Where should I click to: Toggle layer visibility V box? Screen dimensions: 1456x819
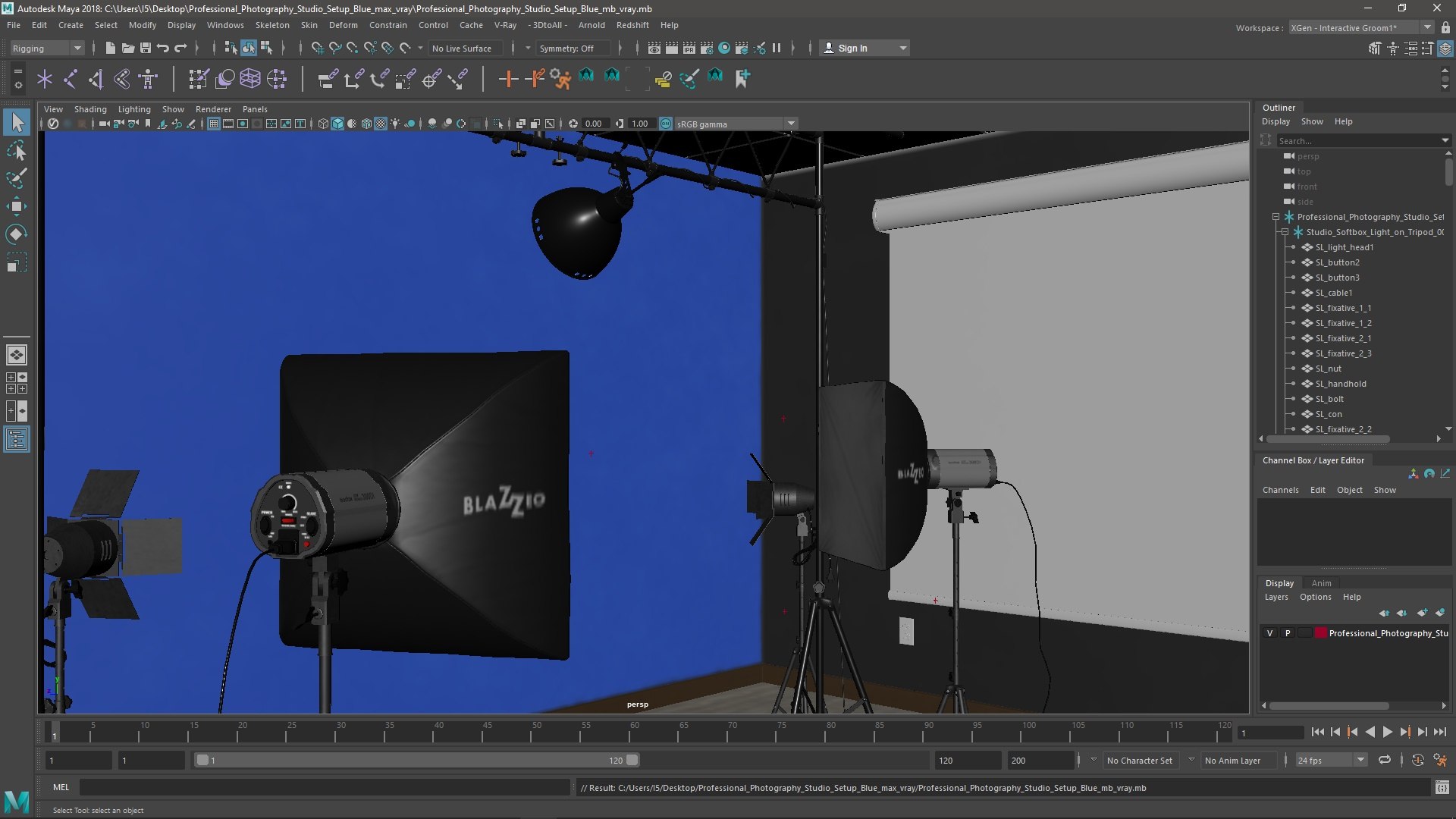point(1269,633)
